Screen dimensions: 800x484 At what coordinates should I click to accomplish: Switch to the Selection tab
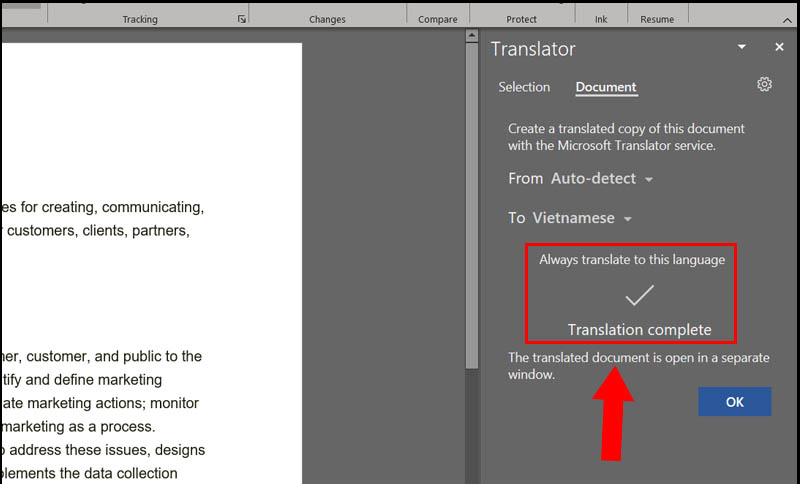pos(524,87)
